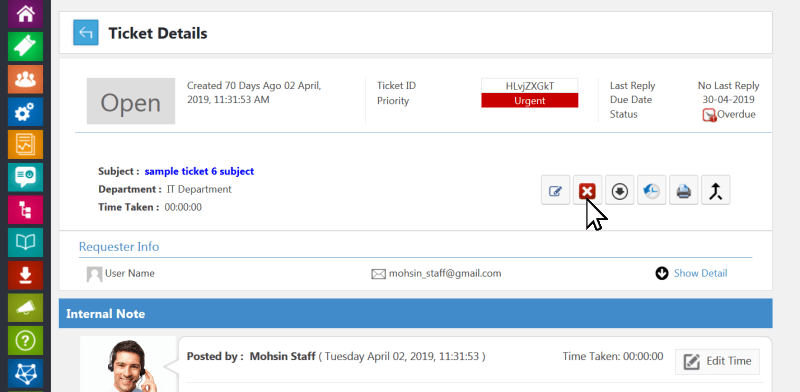Open the blue gears Configuration icon
The image size is (800, 392).
click(25, 112)
